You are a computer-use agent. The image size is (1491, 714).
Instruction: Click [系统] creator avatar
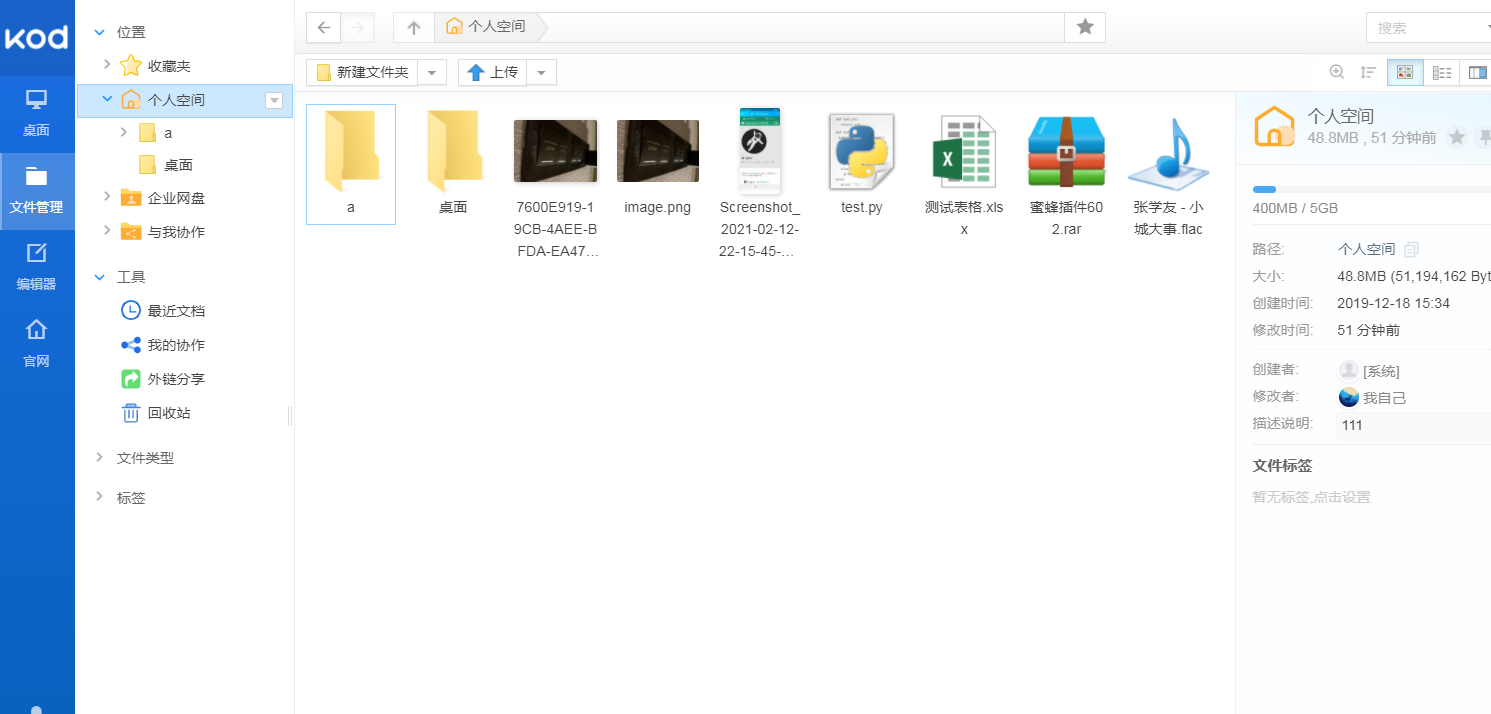pyautogui.click(x=1349, y=370)
